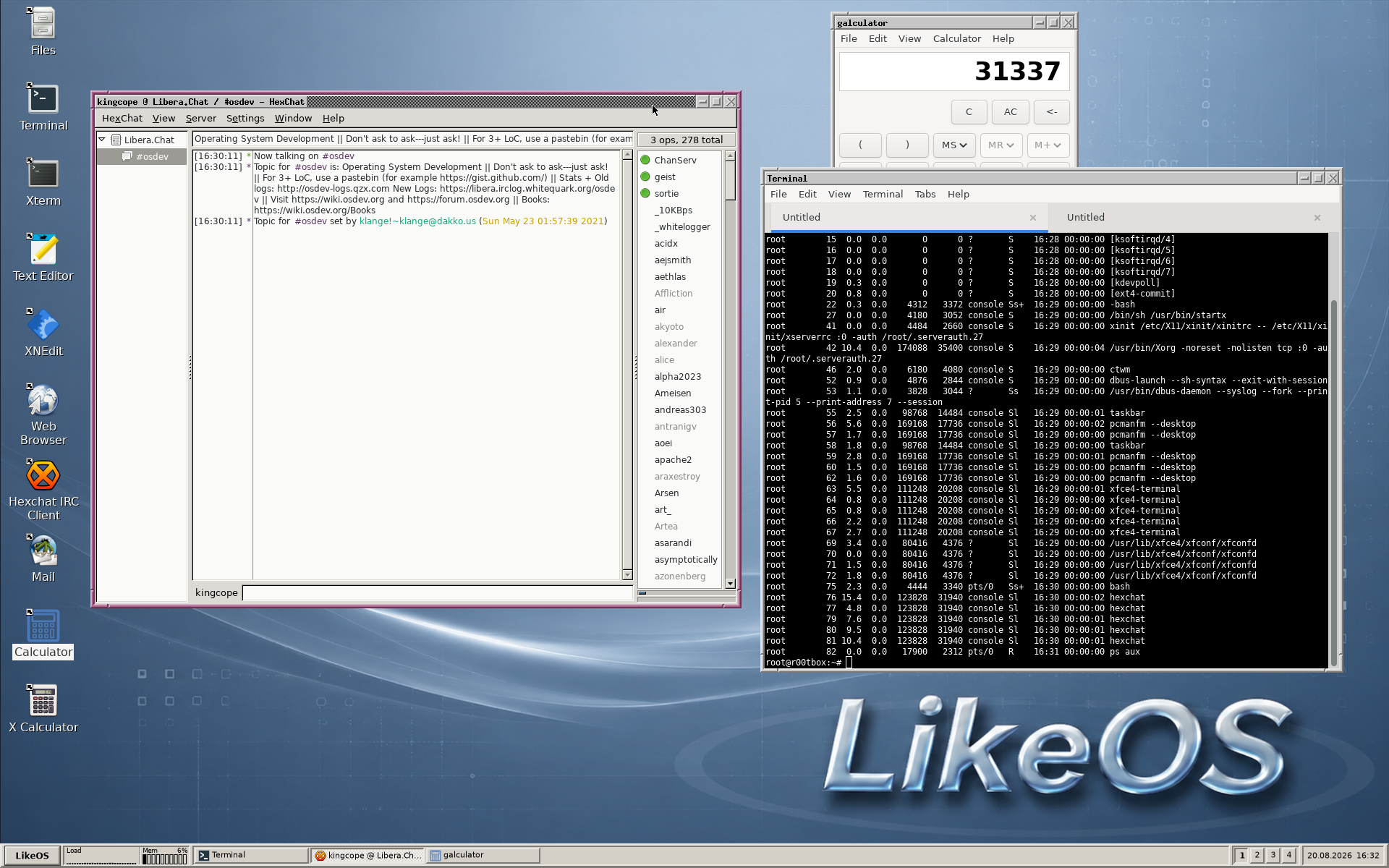Image resolution: width=1389 pixels, height=868 pixels.
Task: Close the second Untitled terminal tab
Action: click(x=1317, y=218)
